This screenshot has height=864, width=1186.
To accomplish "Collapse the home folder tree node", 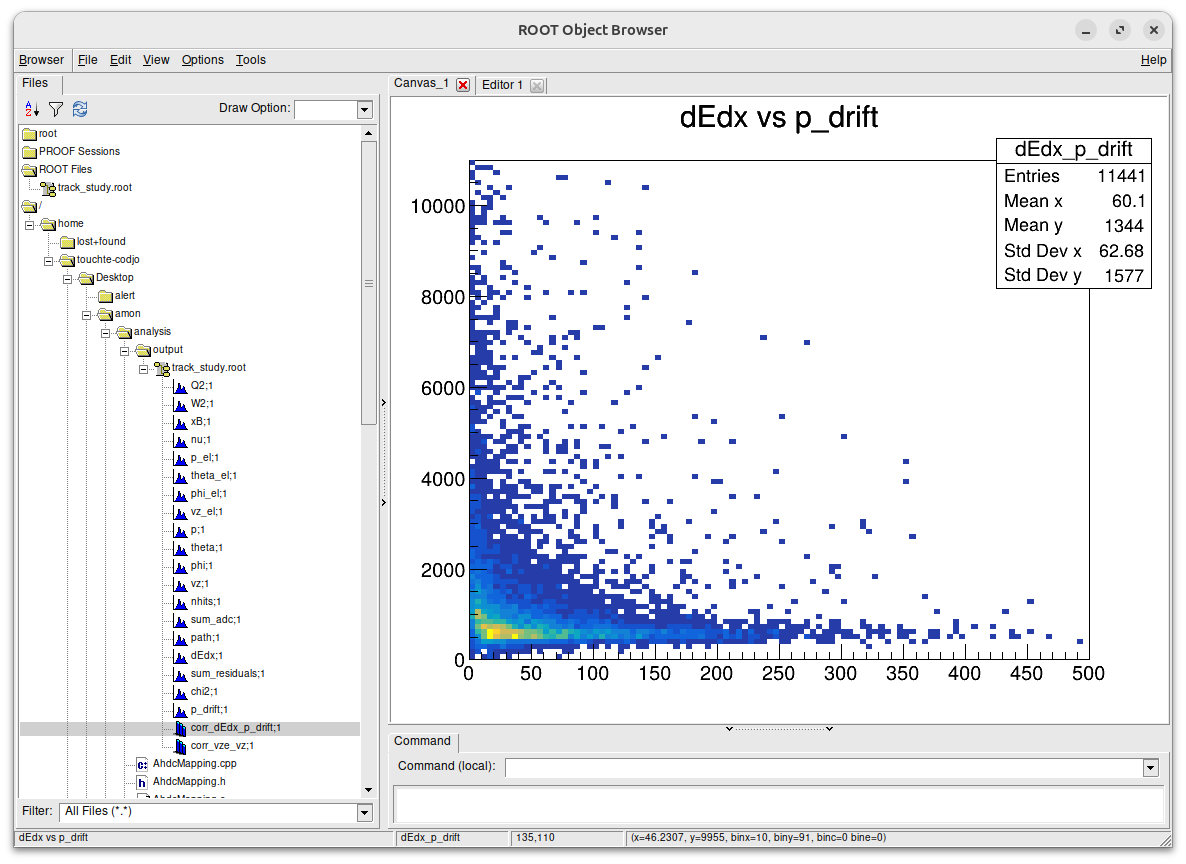I will point(29,225).
